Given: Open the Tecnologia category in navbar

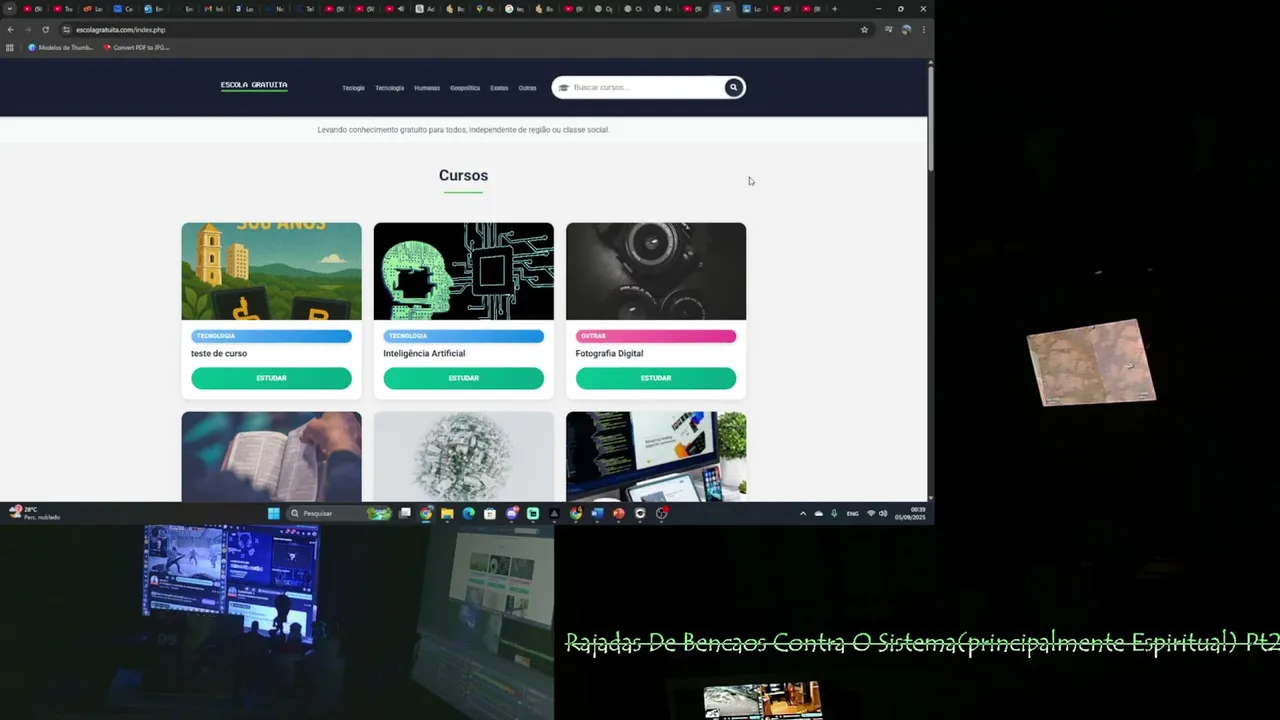Looking at the screenshot, I should pos(389,88).
